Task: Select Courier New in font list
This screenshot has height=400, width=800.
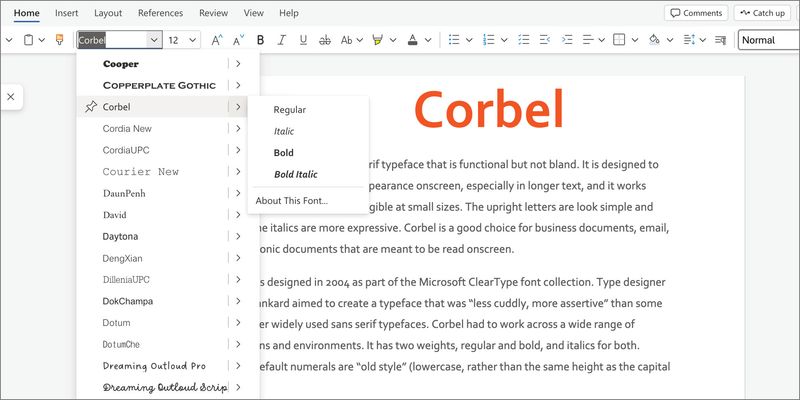Action: click(x=141, y=171)
